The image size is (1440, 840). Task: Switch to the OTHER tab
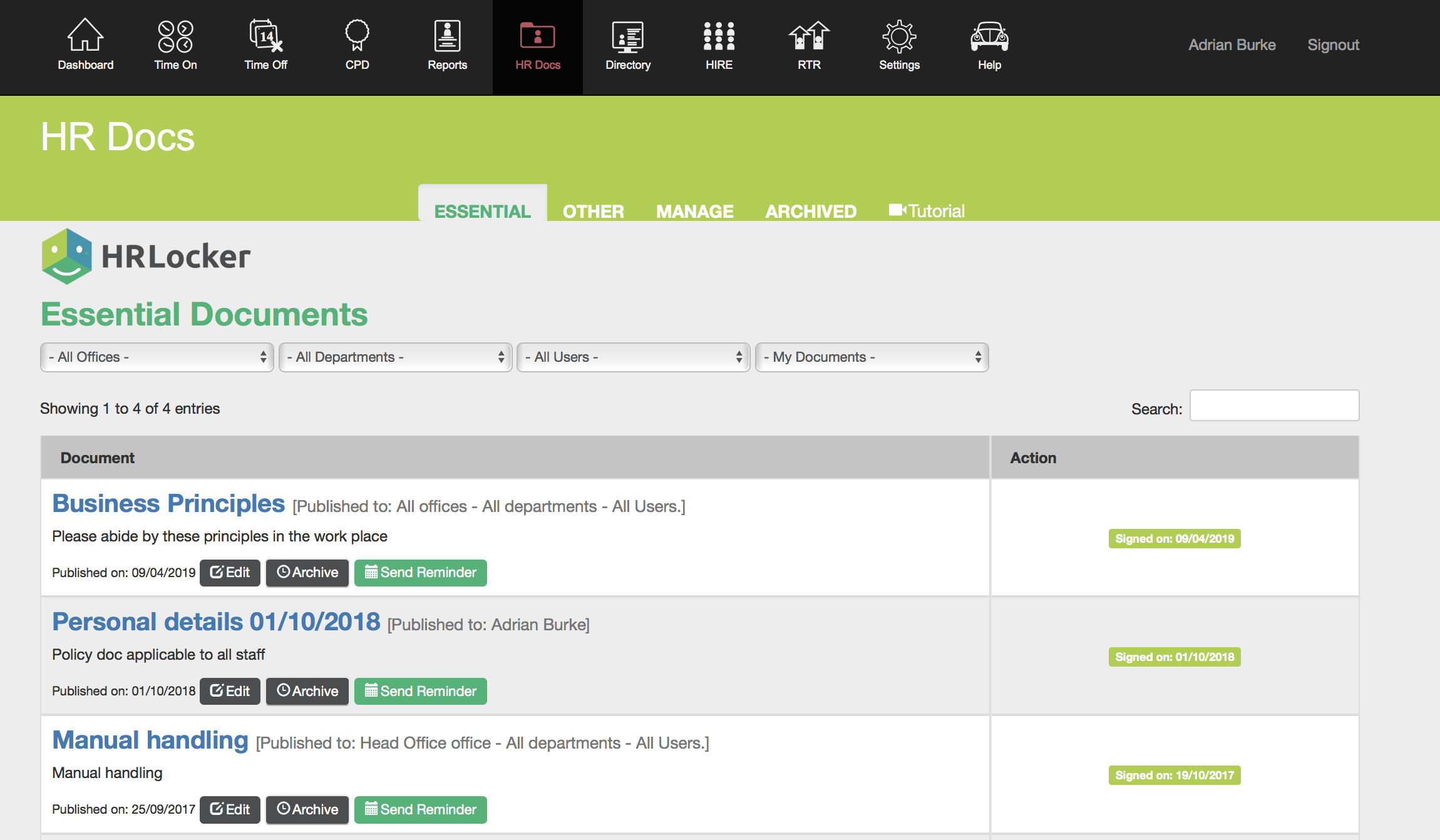[x=593, y=211]
